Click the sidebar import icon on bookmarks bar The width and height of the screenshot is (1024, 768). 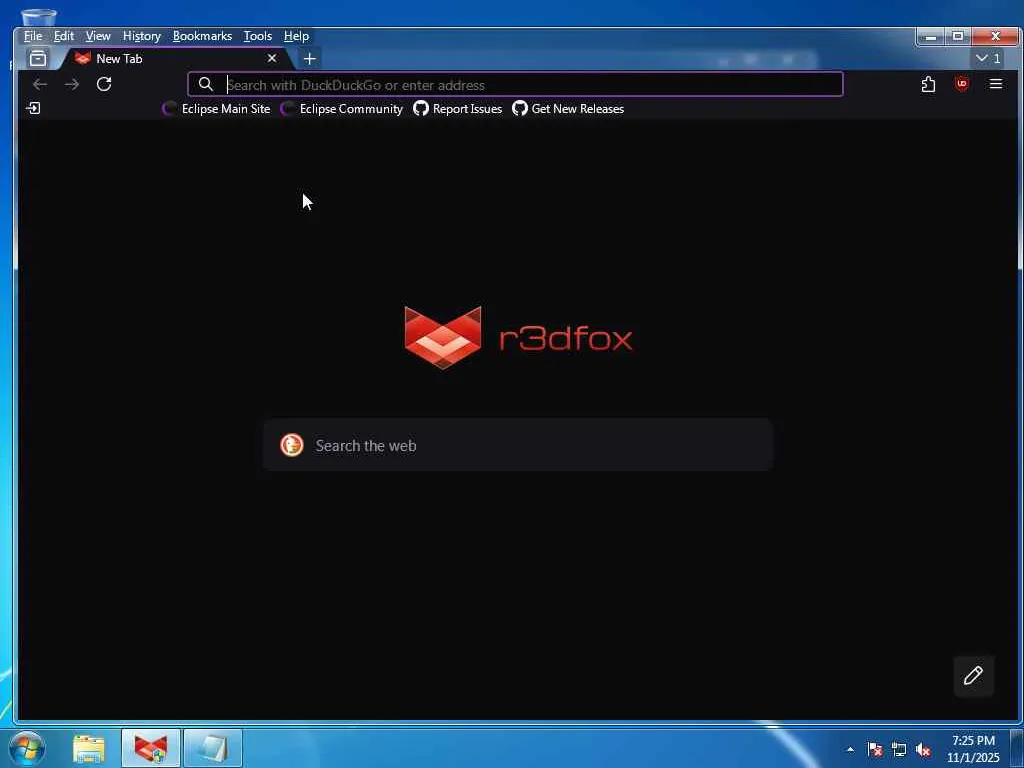[x=33, y=108]
